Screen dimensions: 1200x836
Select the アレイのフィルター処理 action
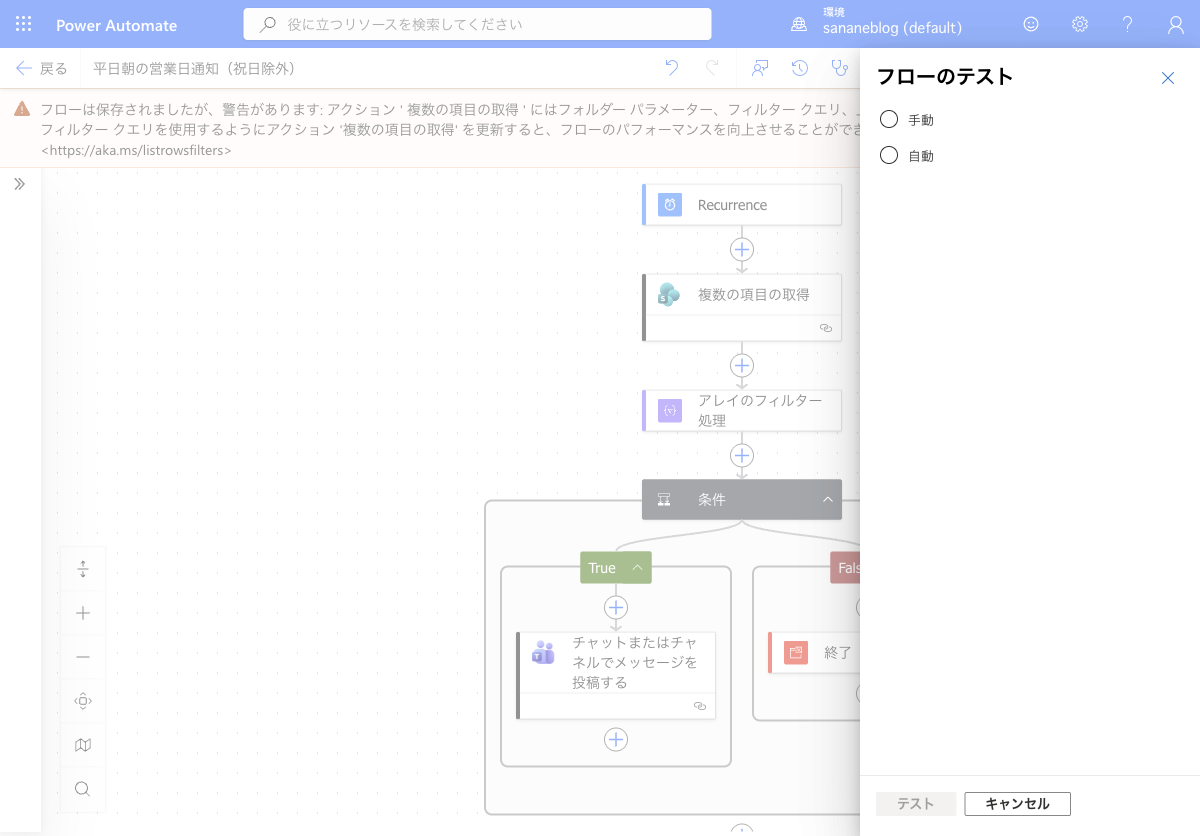coord(741,410)
